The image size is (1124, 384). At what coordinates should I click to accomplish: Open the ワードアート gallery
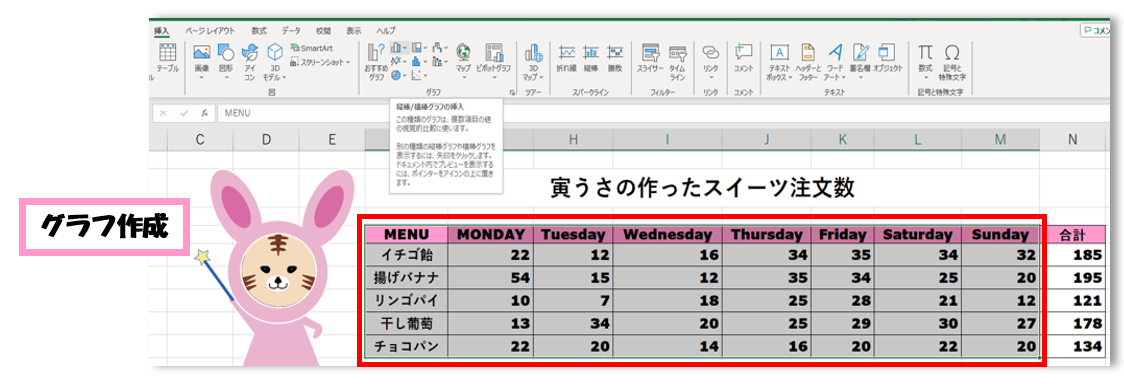tap(834, 63)
